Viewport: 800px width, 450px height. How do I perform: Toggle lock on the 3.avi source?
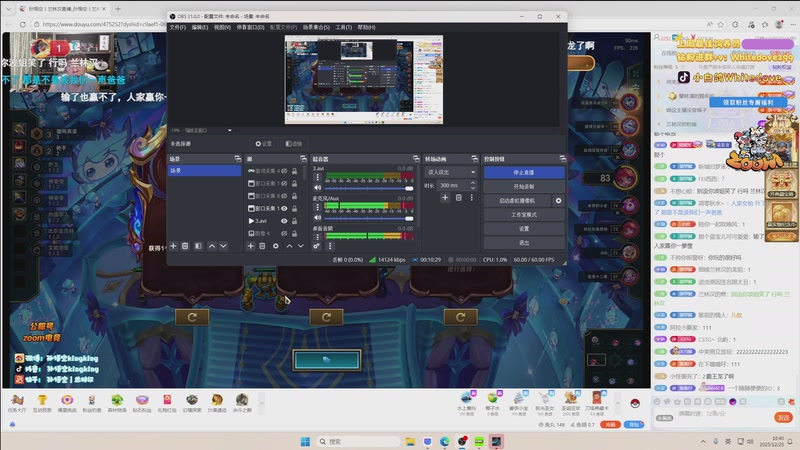(x=294, y=221)
